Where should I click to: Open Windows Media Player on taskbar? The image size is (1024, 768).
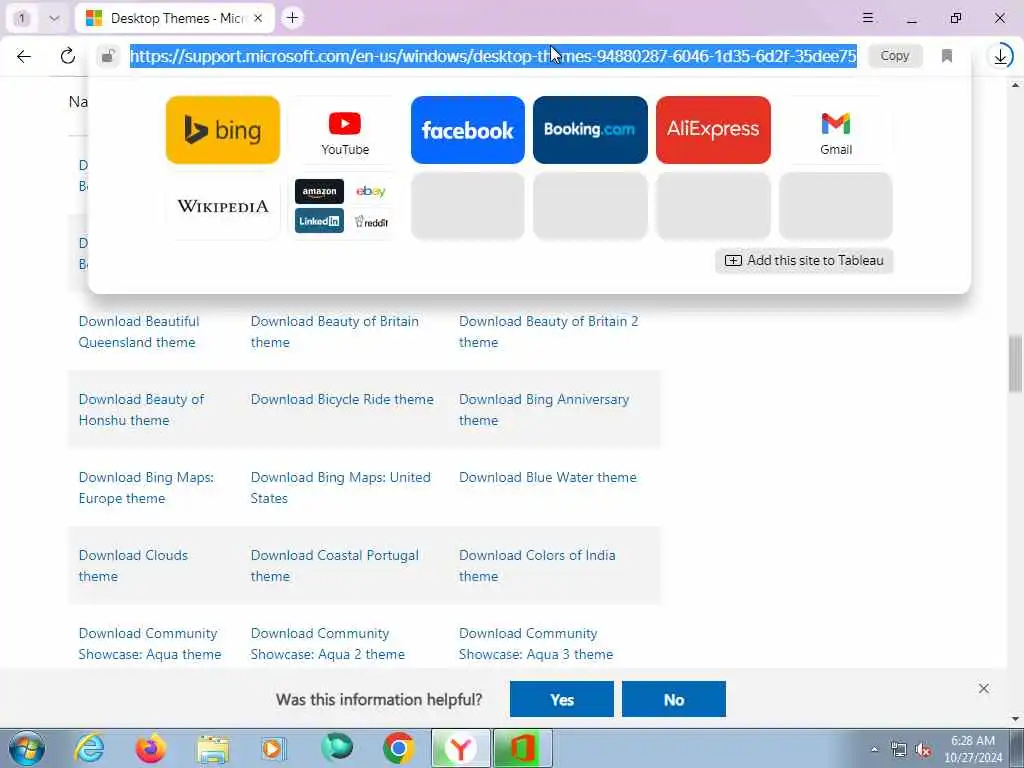274,748
